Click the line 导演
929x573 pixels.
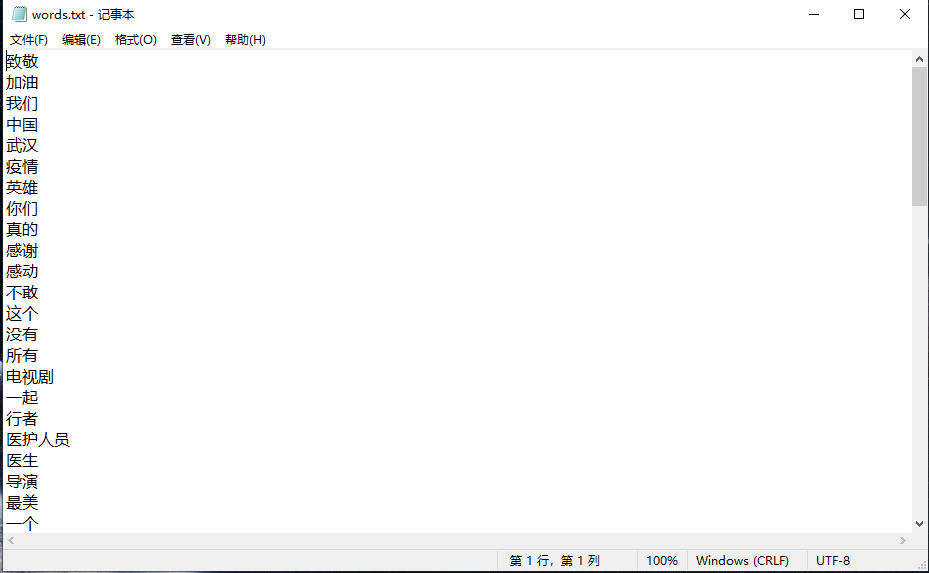(x=22, y=482)
